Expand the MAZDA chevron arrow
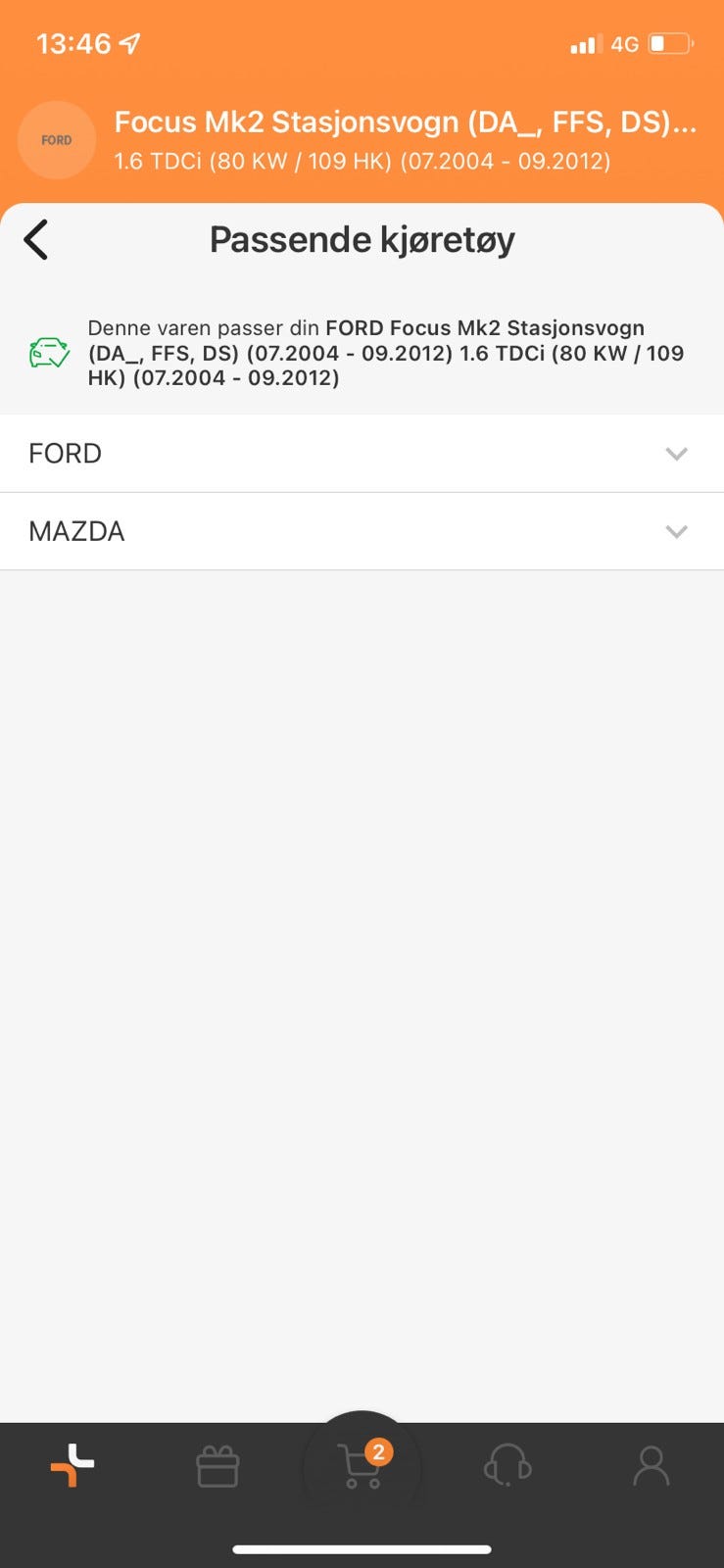Image resolution: width=724 pixels, height=1568 pixels. click(x=676, y=531)
